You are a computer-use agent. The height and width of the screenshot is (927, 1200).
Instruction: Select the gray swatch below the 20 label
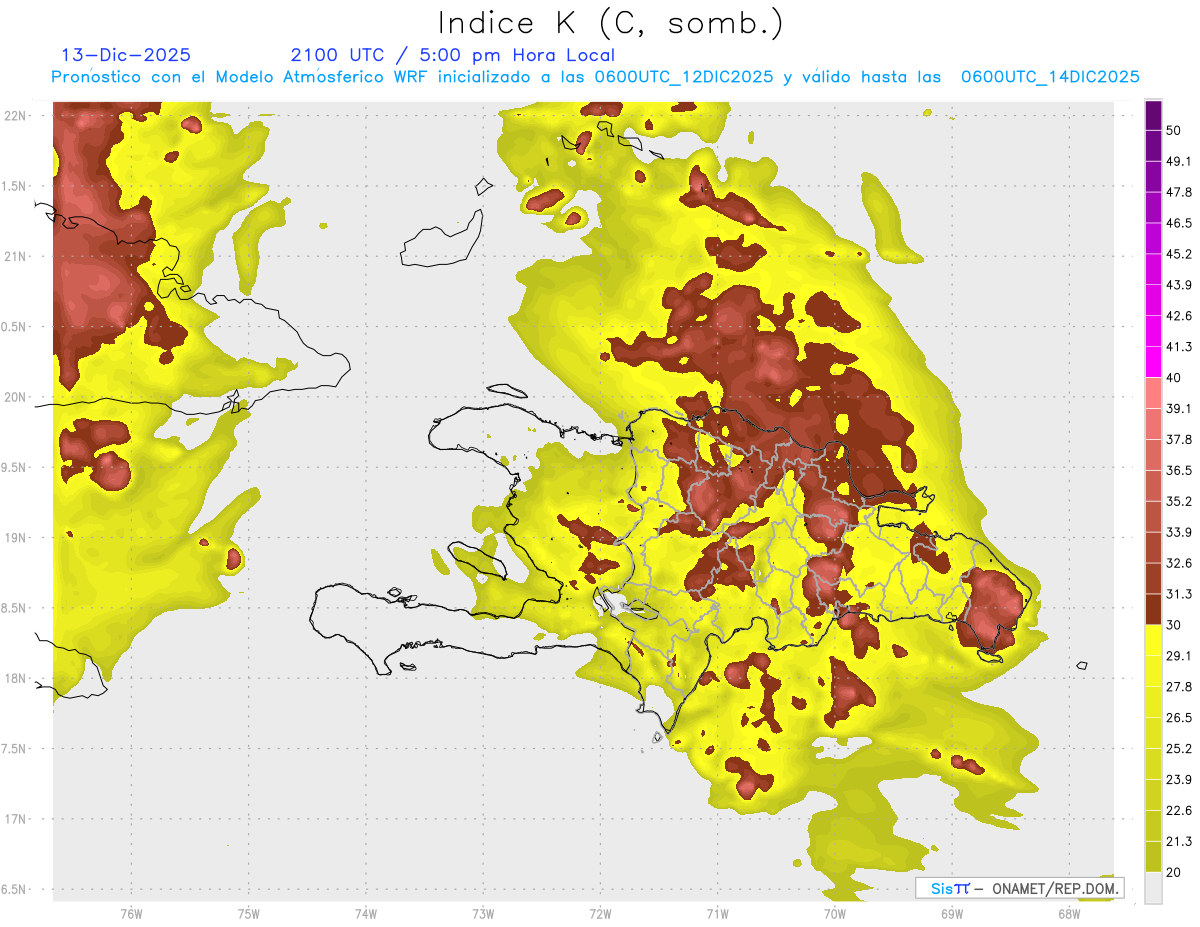click(1153, 888)
